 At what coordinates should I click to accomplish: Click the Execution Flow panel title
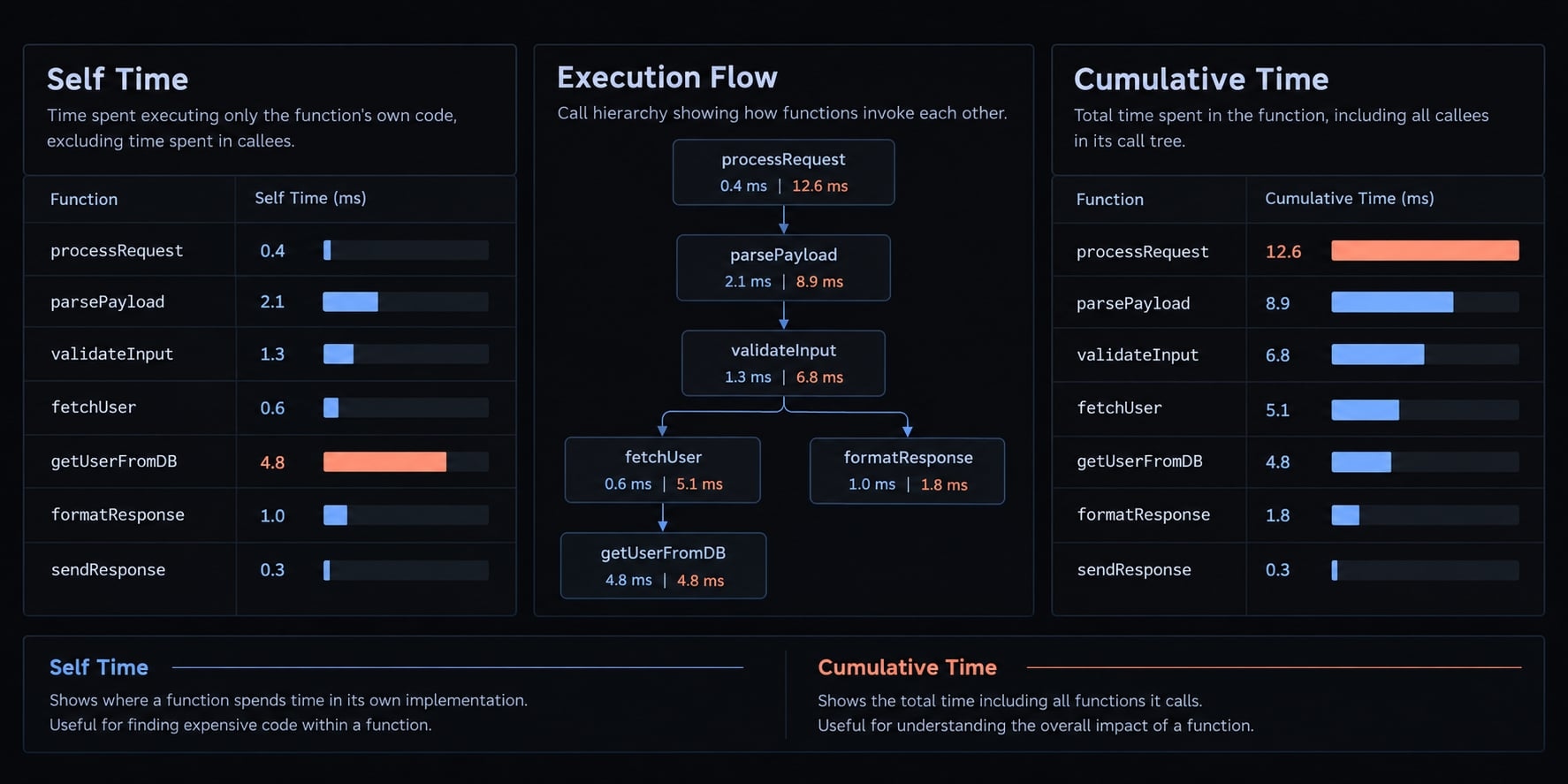[667, 78]
